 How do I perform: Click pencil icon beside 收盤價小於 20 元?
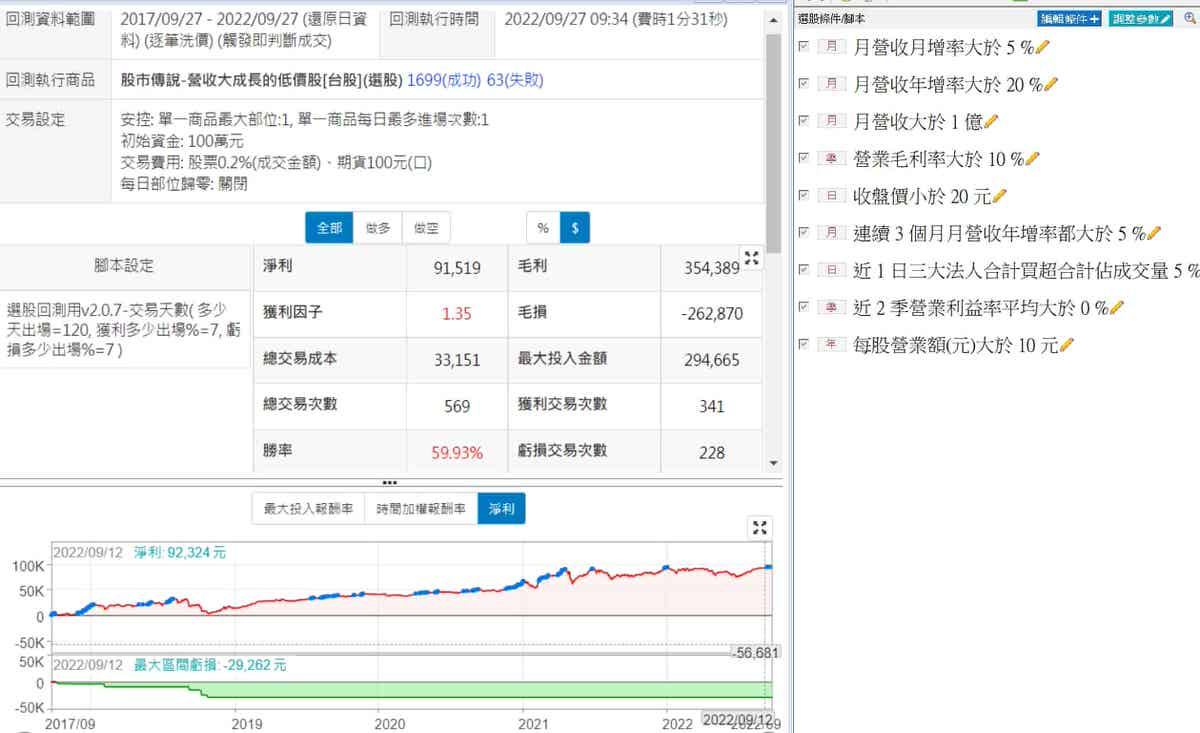(999, 196)
